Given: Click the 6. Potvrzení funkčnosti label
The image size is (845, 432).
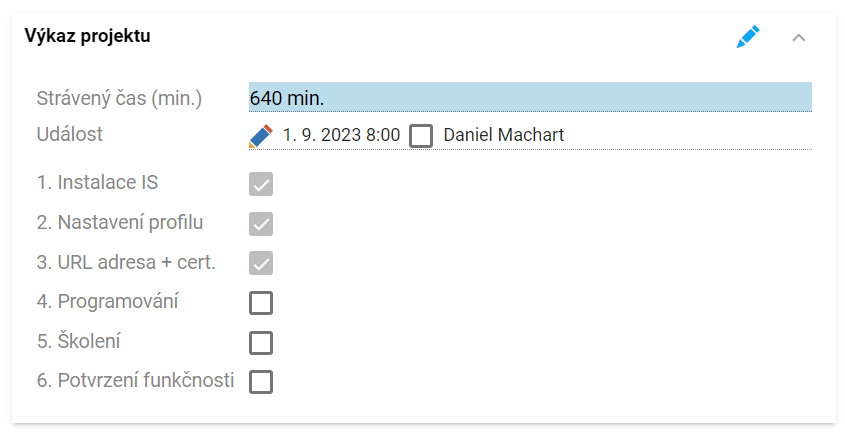Looking at the screenshot, I should [135, 380].
